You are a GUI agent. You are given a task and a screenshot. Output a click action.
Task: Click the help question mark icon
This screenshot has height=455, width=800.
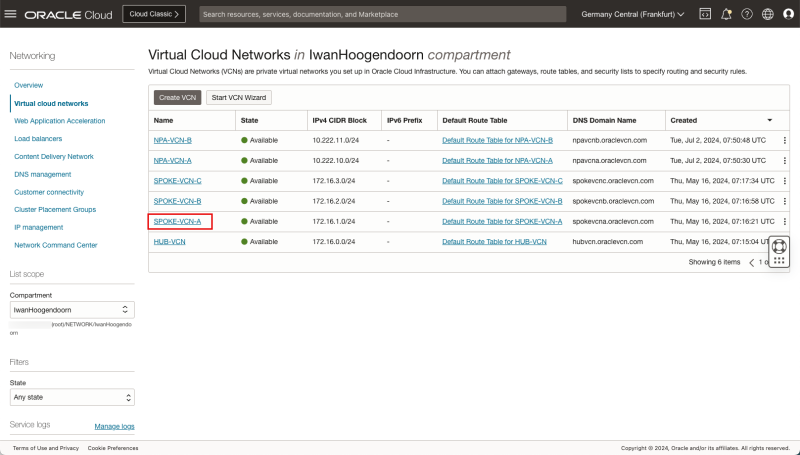tap(747, 14)
